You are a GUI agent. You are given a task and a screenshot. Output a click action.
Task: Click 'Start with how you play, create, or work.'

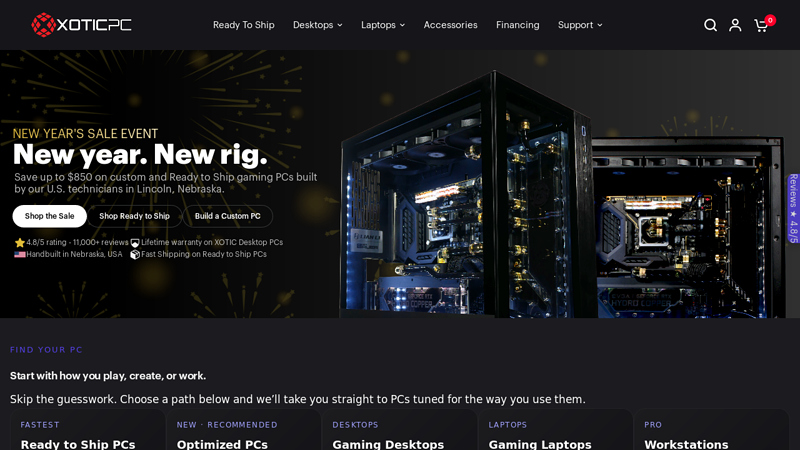coord(108,376)
